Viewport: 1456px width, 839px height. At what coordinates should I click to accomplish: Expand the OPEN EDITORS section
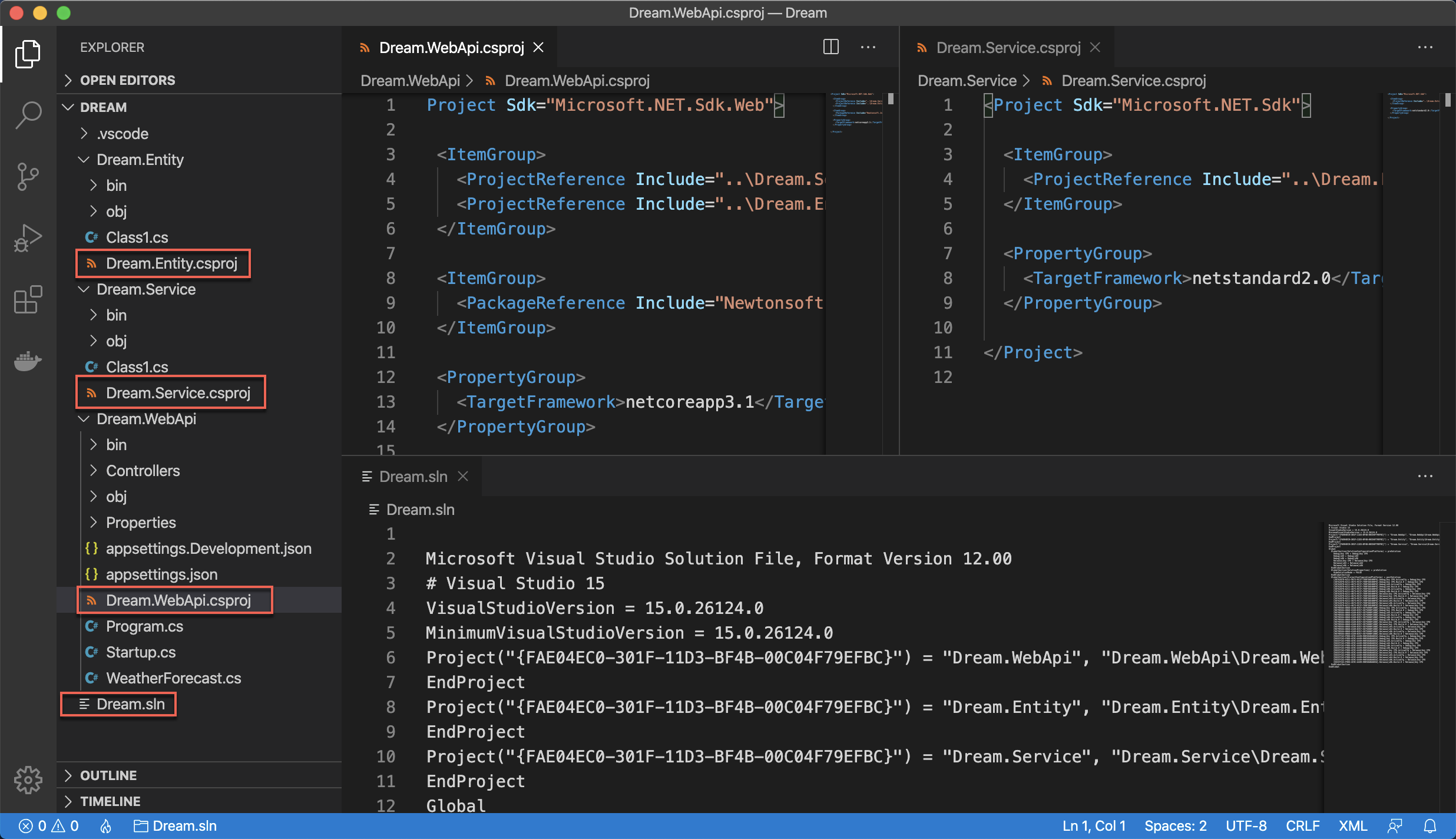(x=127, y=80)
